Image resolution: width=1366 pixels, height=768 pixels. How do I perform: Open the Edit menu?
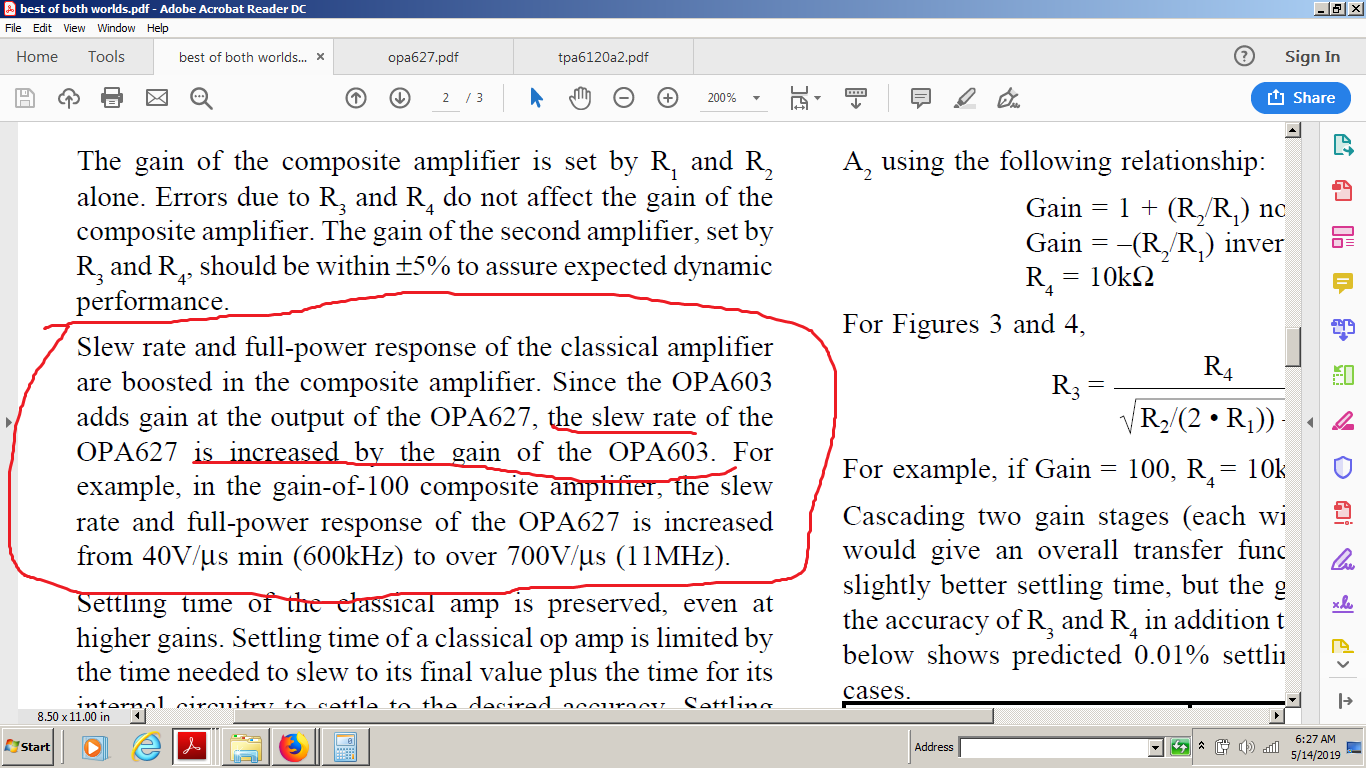coord(42,28)
